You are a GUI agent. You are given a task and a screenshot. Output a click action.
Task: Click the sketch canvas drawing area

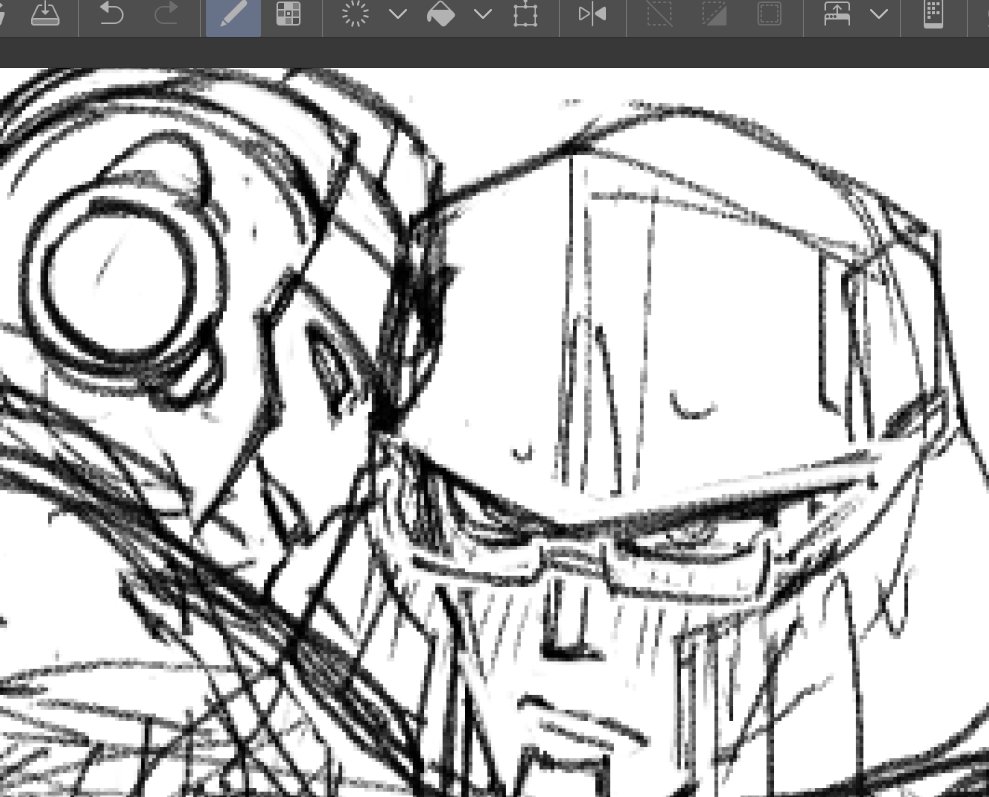(x=494, y=433)
